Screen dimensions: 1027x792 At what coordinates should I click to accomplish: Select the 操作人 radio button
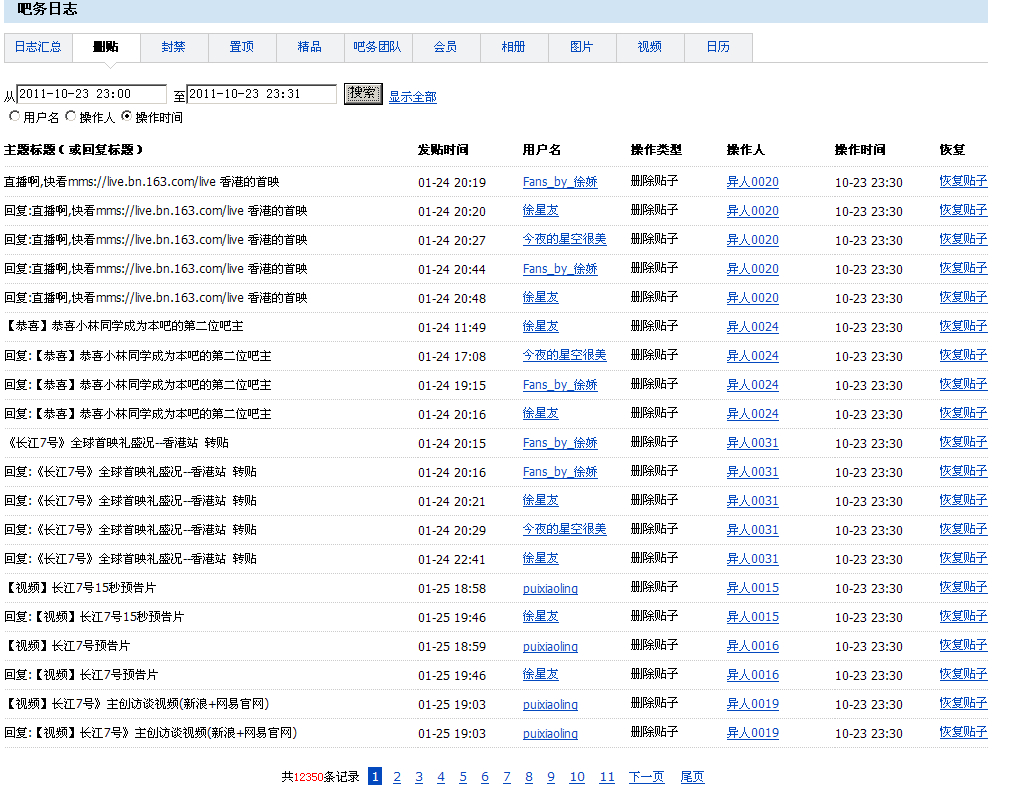point(70,117)
